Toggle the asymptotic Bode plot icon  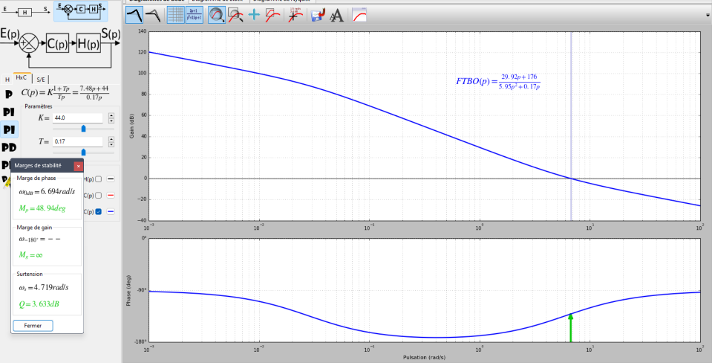[x=135, y=15]
